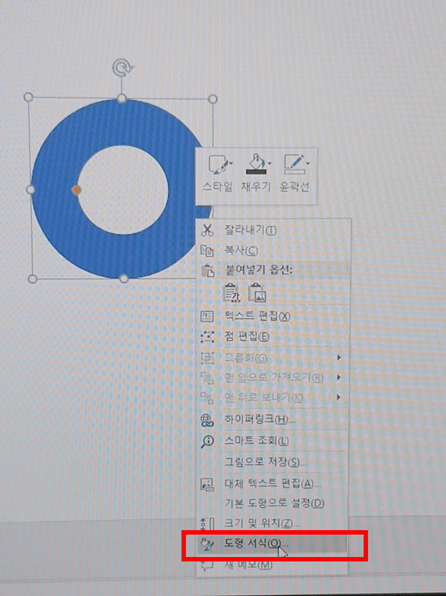Expand the 채우기 dropdown arrow
The width and height of the screenshot is (446, 596).
coord(270,163)
